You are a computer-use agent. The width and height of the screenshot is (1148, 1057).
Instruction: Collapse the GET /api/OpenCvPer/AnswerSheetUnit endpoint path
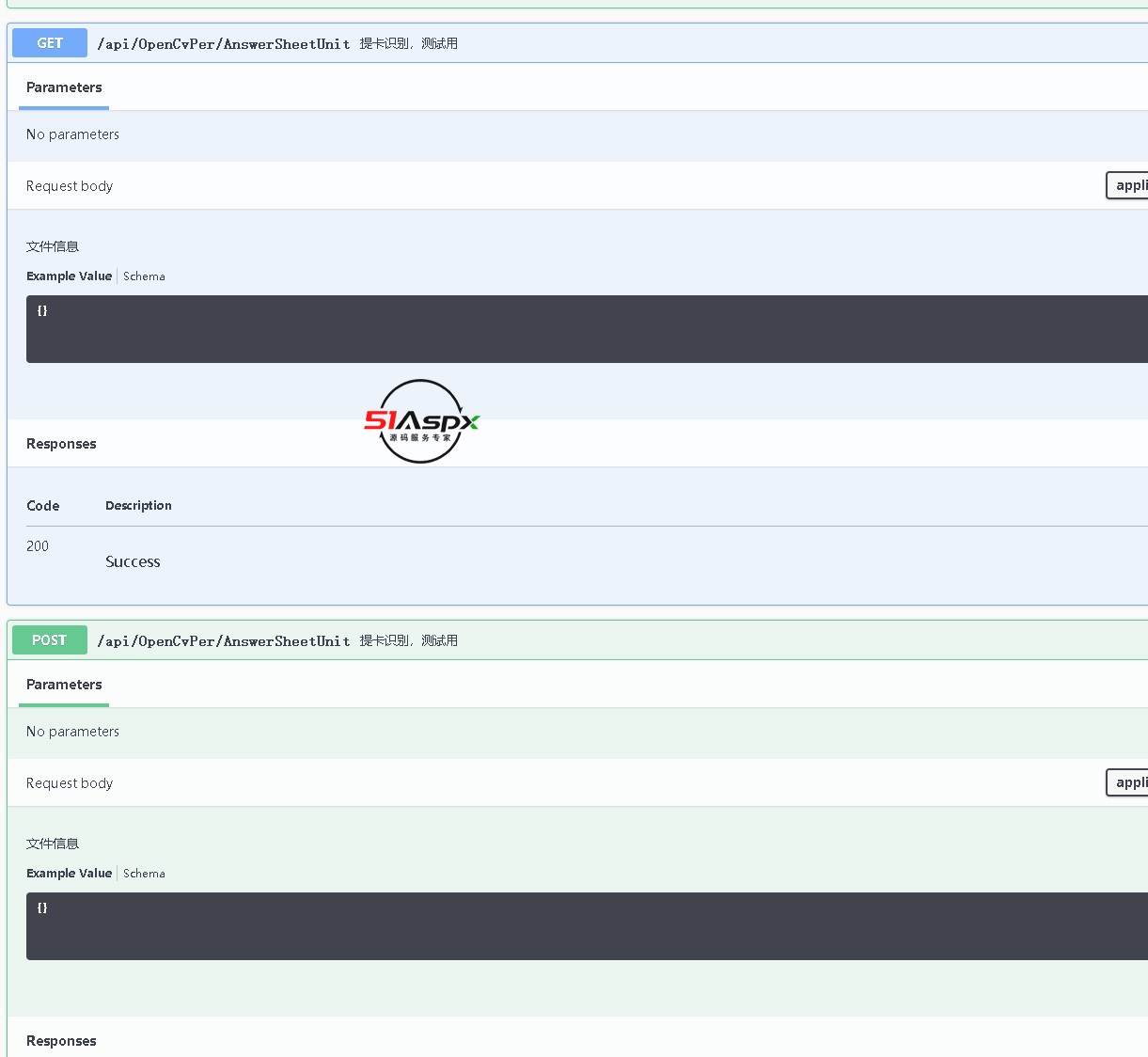[224, 44]
